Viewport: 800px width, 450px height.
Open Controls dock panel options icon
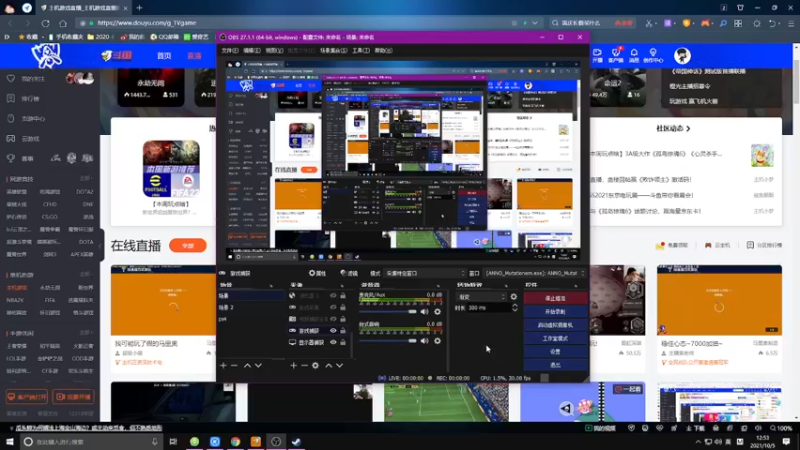(576, 285)
